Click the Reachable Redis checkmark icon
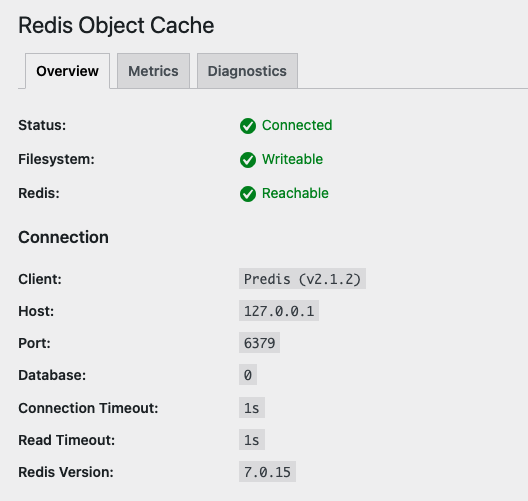Screen dimensions: 528x501 [x=248, y=194]
